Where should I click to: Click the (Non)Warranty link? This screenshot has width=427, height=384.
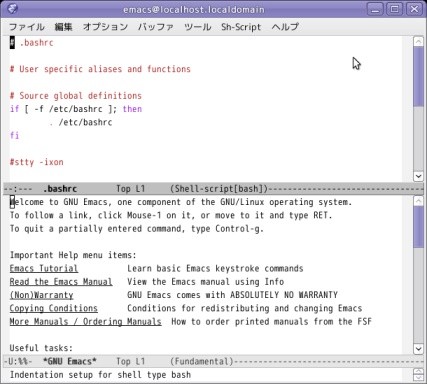41,295
